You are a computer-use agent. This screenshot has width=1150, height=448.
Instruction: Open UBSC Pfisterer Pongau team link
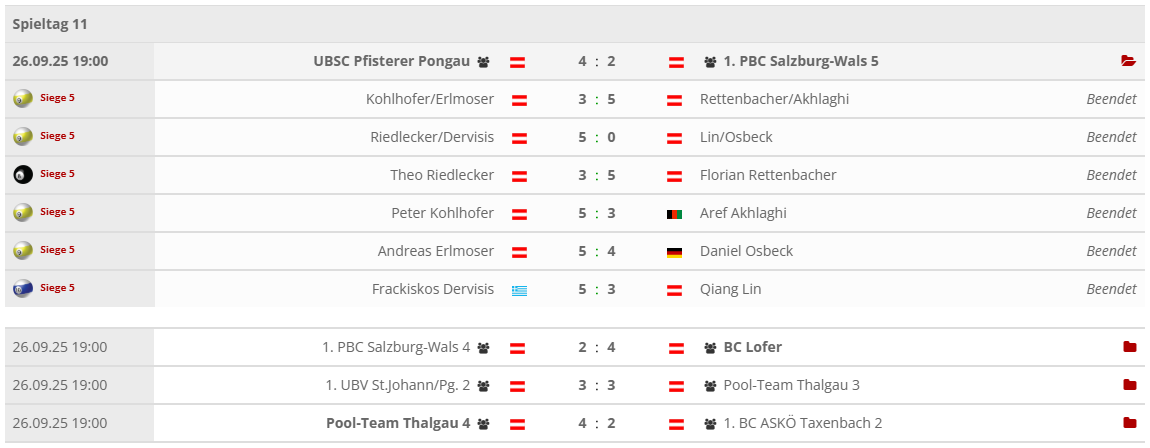[391, 61]
